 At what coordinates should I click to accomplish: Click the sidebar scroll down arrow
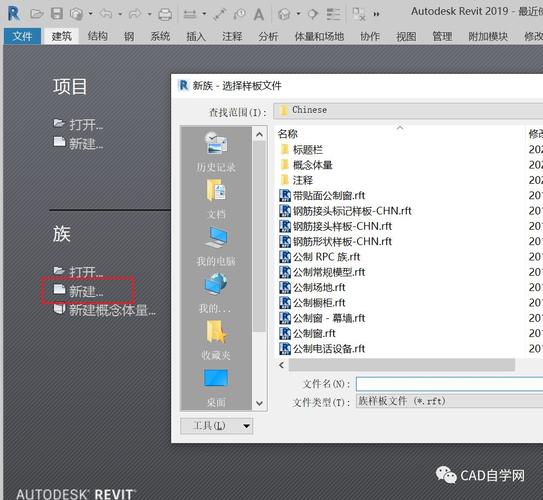pos(259,403)
